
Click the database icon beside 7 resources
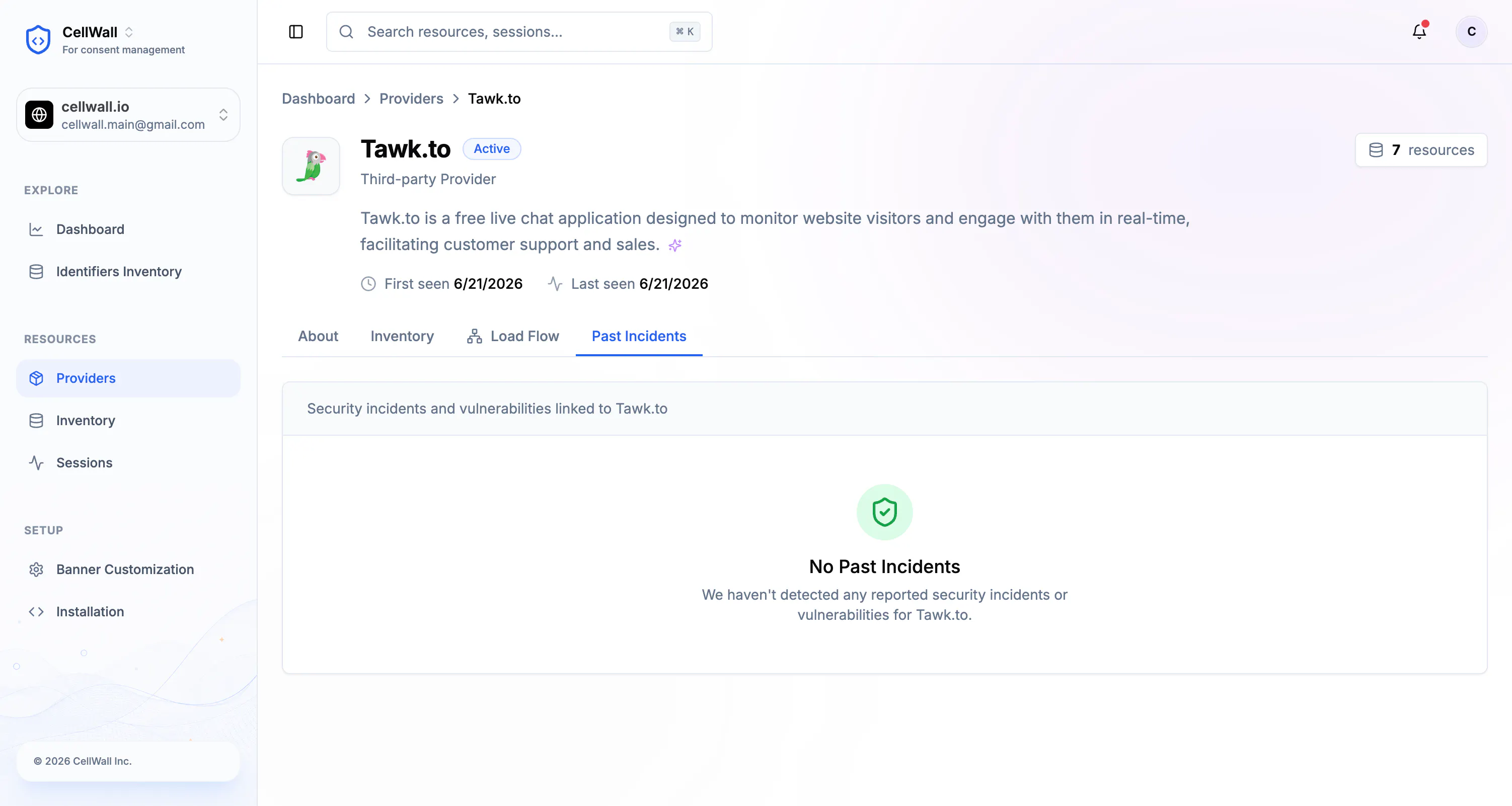click(x=1376, y=150)
